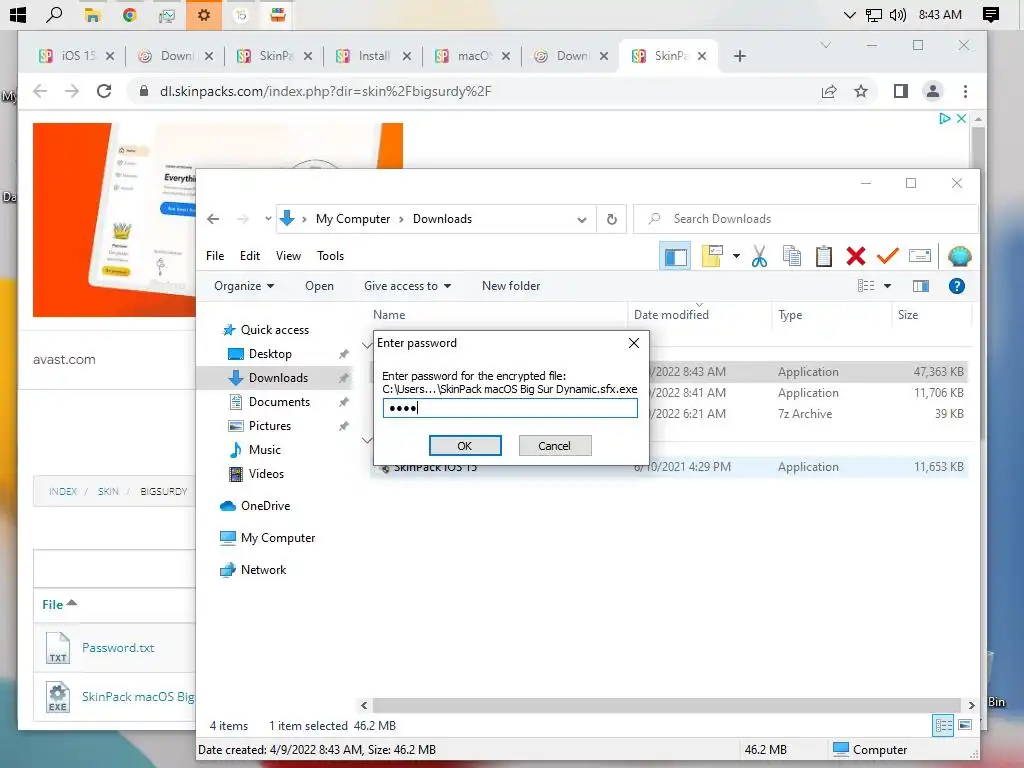
Task: Switch to large icons view status icon
Action: (965, 726)
